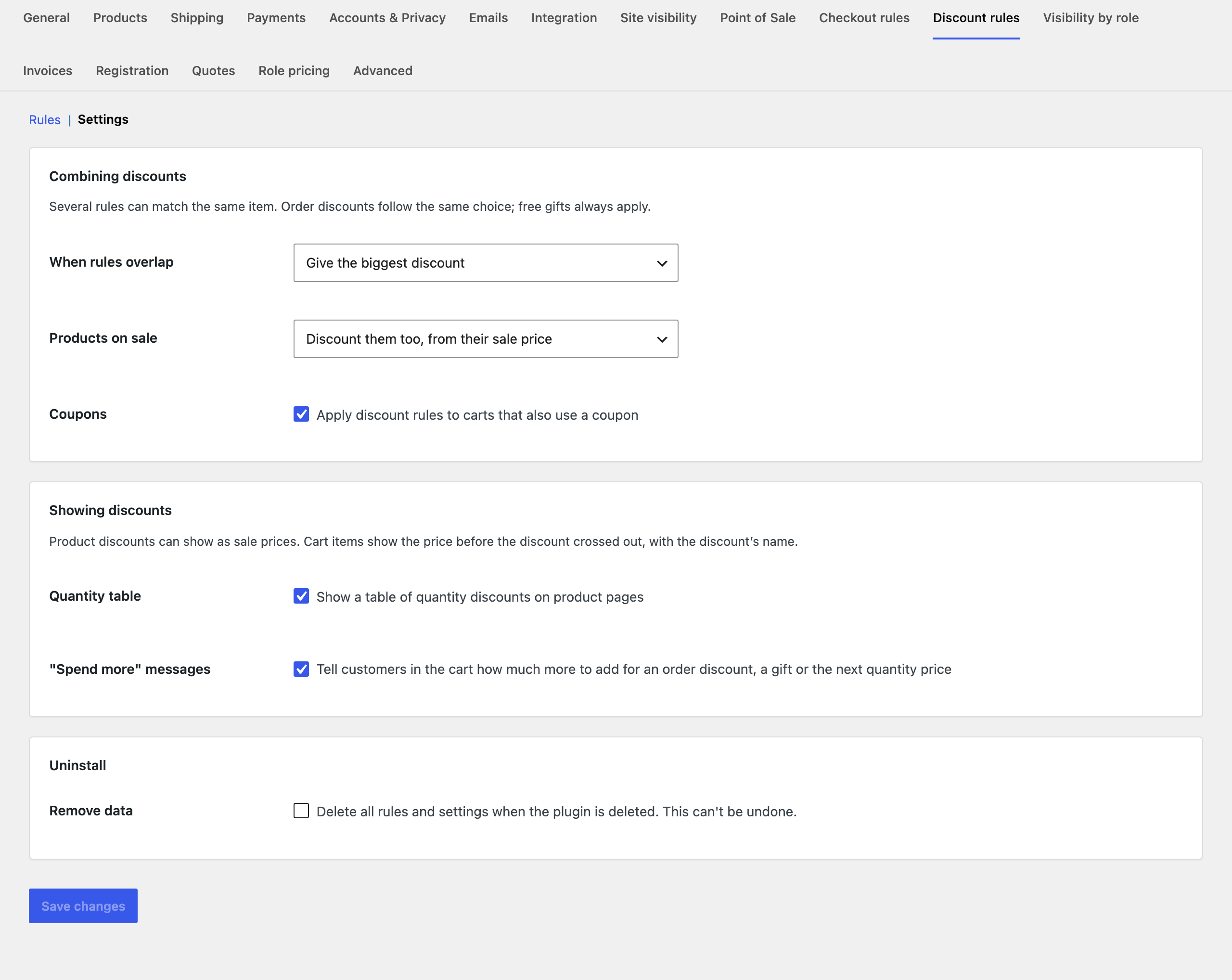
Task: Open the Emails tab
Action: tap(488, 18)
